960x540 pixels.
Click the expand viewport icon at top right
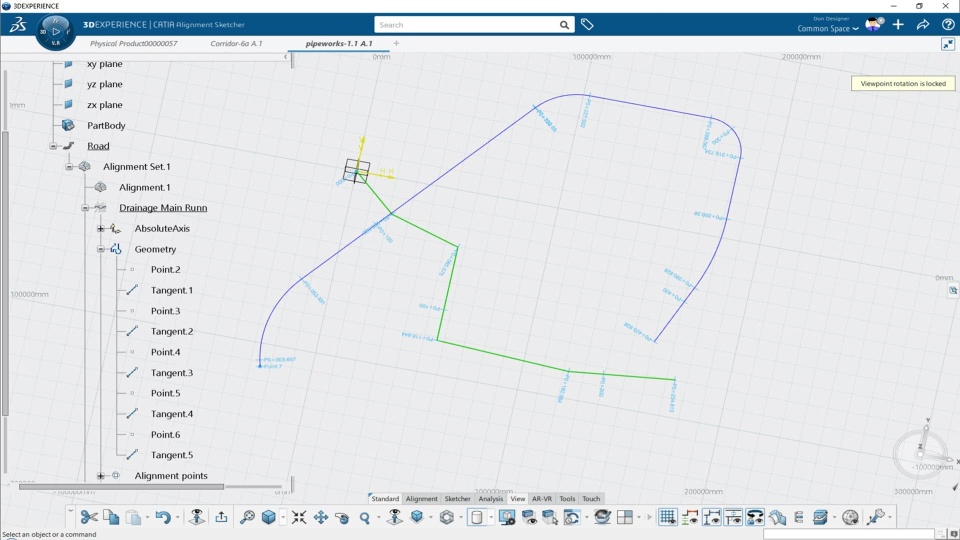[x=948, y=44]
